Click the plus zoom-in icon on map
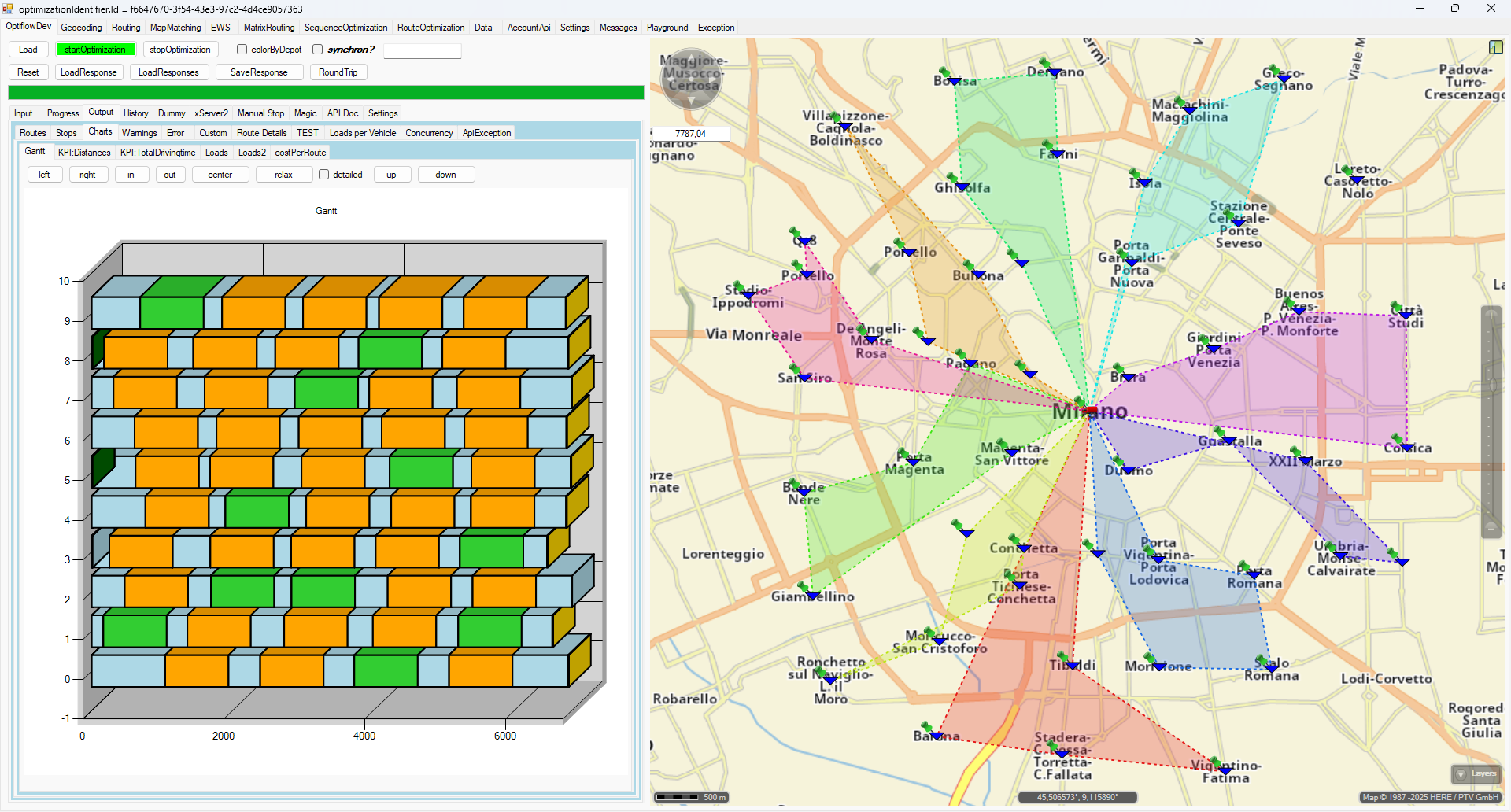The image size is (1511, 812). click(x=1491, y=316)
